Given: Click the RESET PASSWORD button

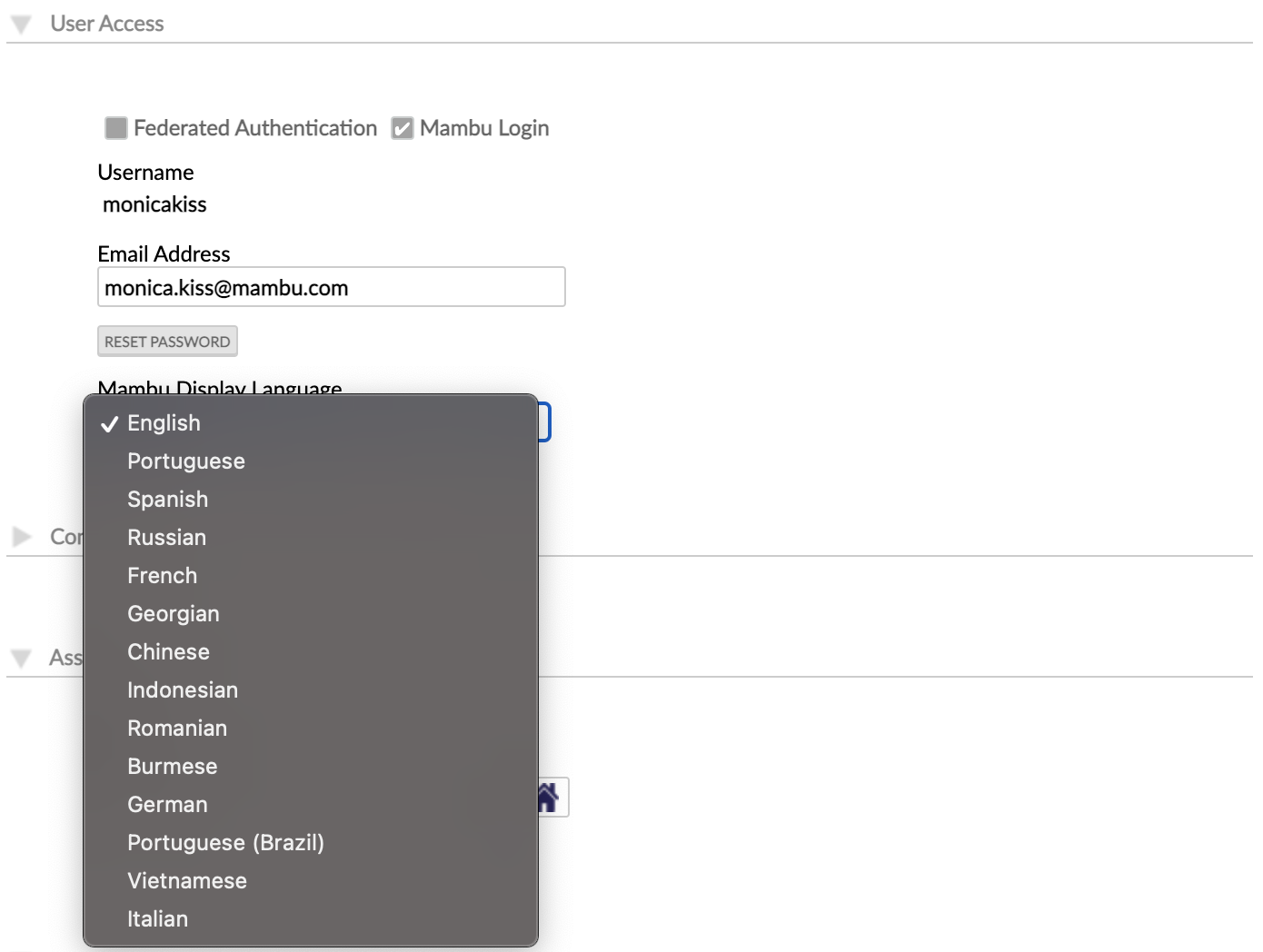Looking at the screenshot, I should 167,341.
